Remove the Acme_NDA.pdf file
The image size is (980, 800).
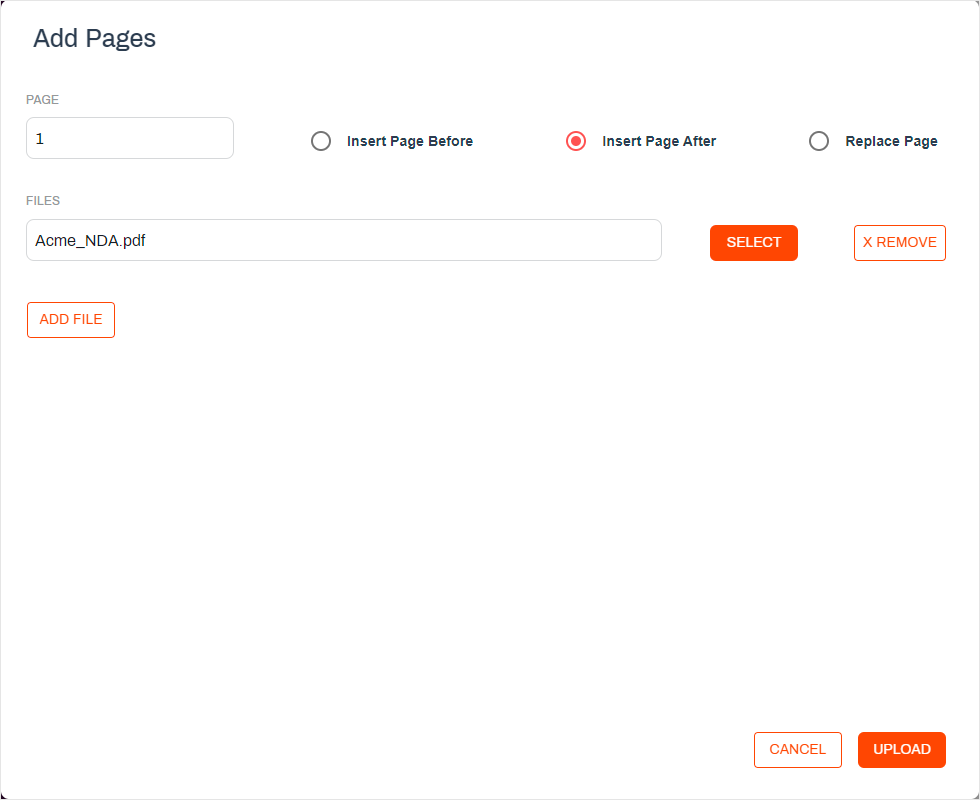pyautogui.click(x=900, y=242)
